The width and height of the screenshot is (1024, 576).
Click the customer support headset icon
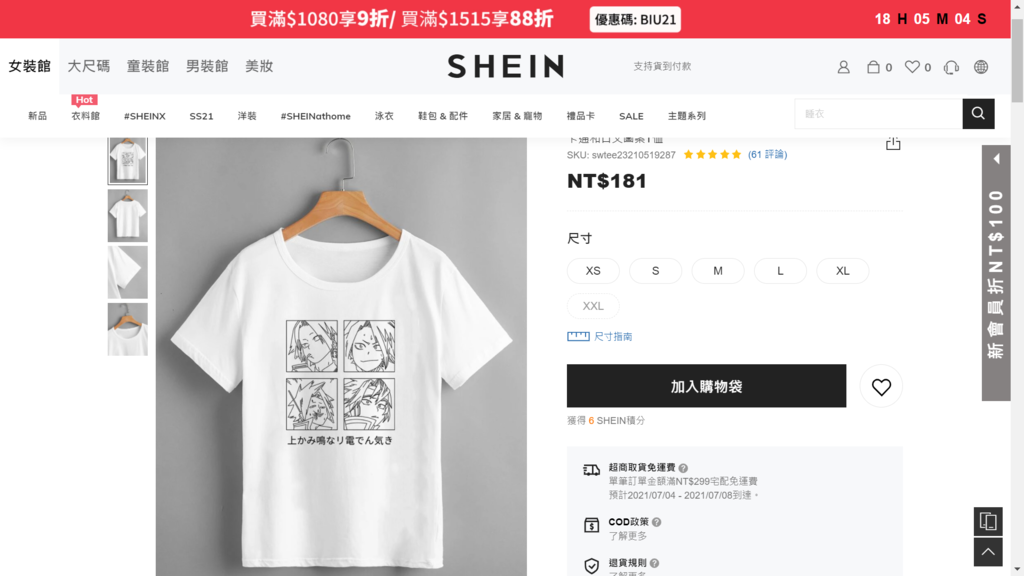(x=952, y=67)
